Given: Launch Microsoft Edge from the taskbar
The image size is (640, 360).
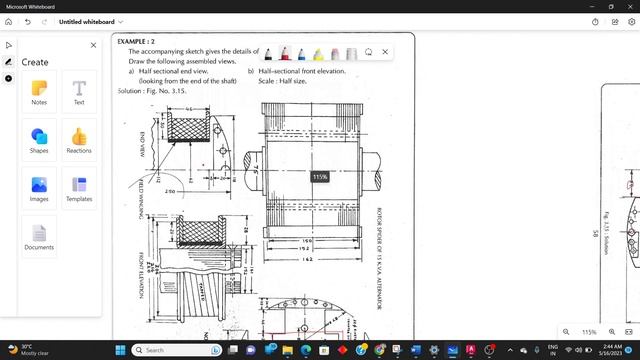Looking at the screenshot, I should [x=306, y=350].
